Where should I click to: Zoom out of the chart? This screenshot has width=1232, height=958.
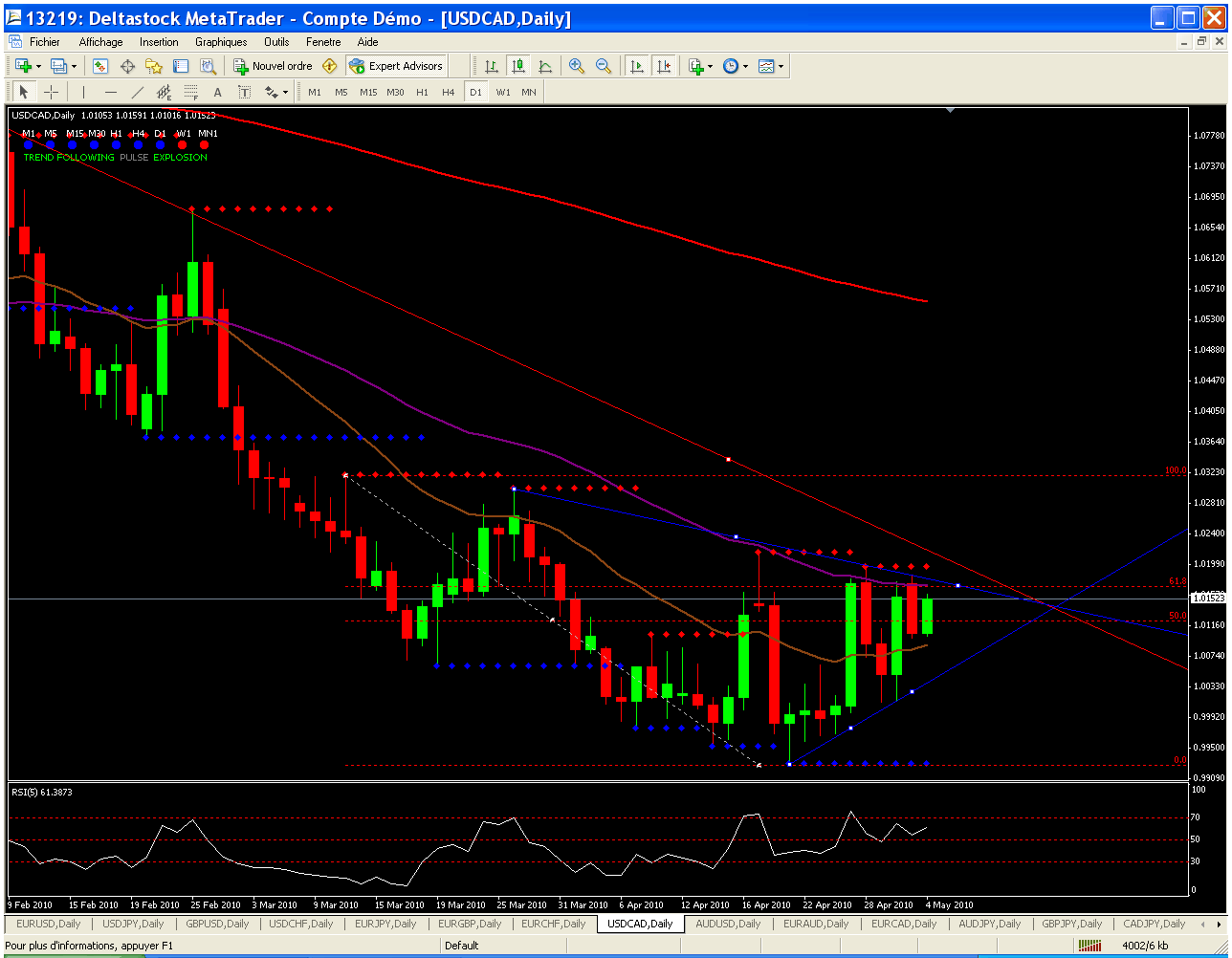click(x=604, y=66)
